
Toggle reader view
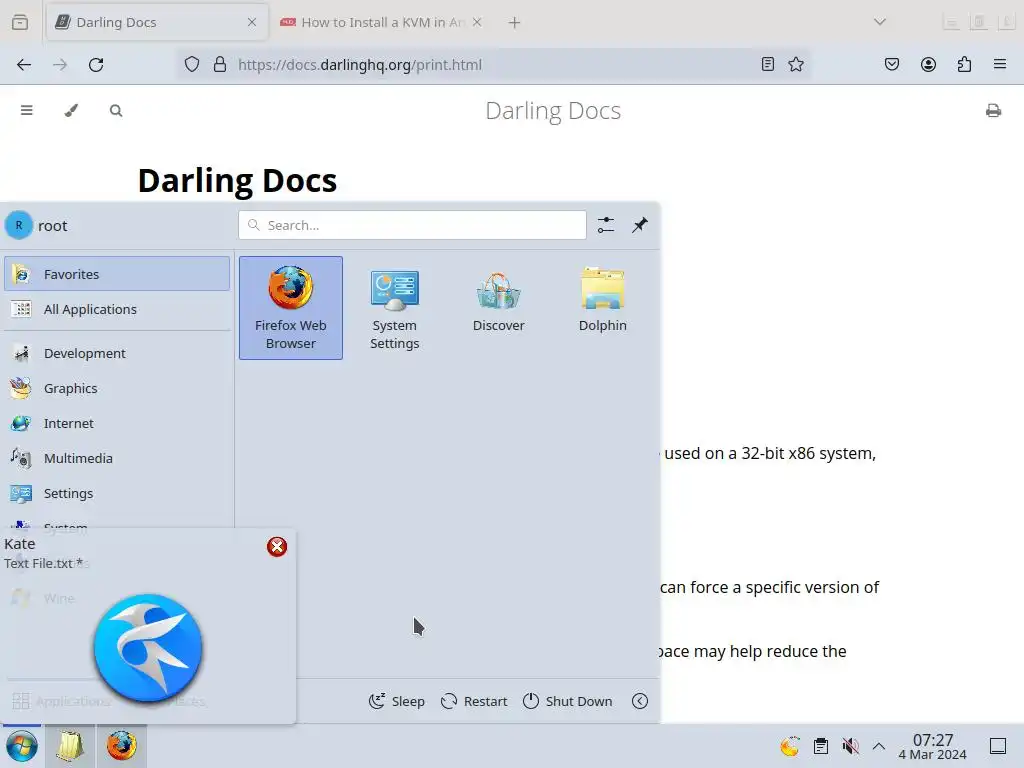768,65
